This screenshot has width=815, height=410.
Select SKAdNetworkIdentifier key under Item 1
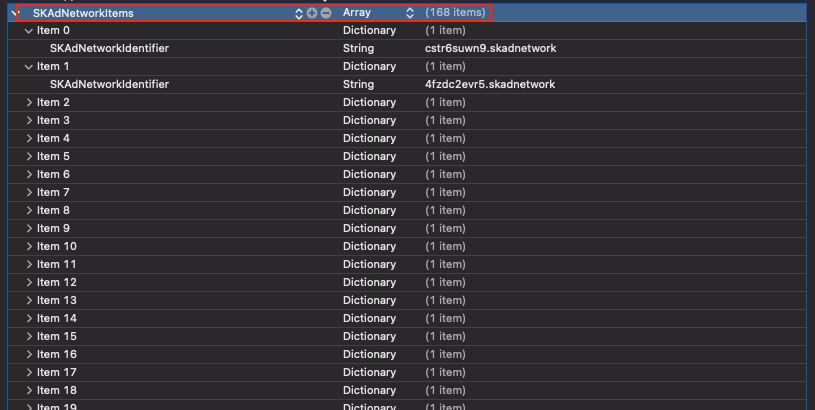tap(109, 85)
